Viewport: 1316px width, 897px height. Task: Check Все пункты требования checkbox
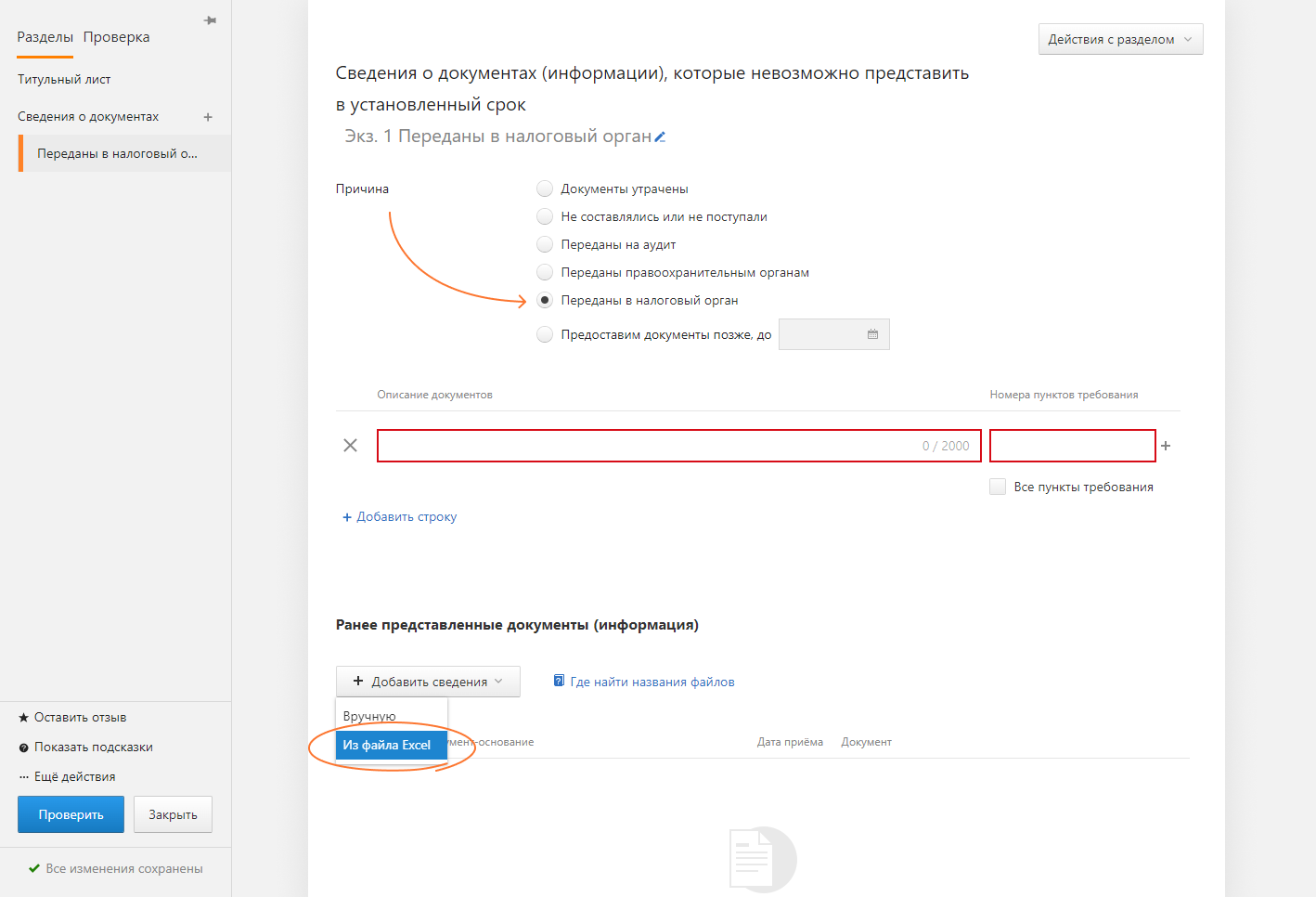tap(998, 487)
